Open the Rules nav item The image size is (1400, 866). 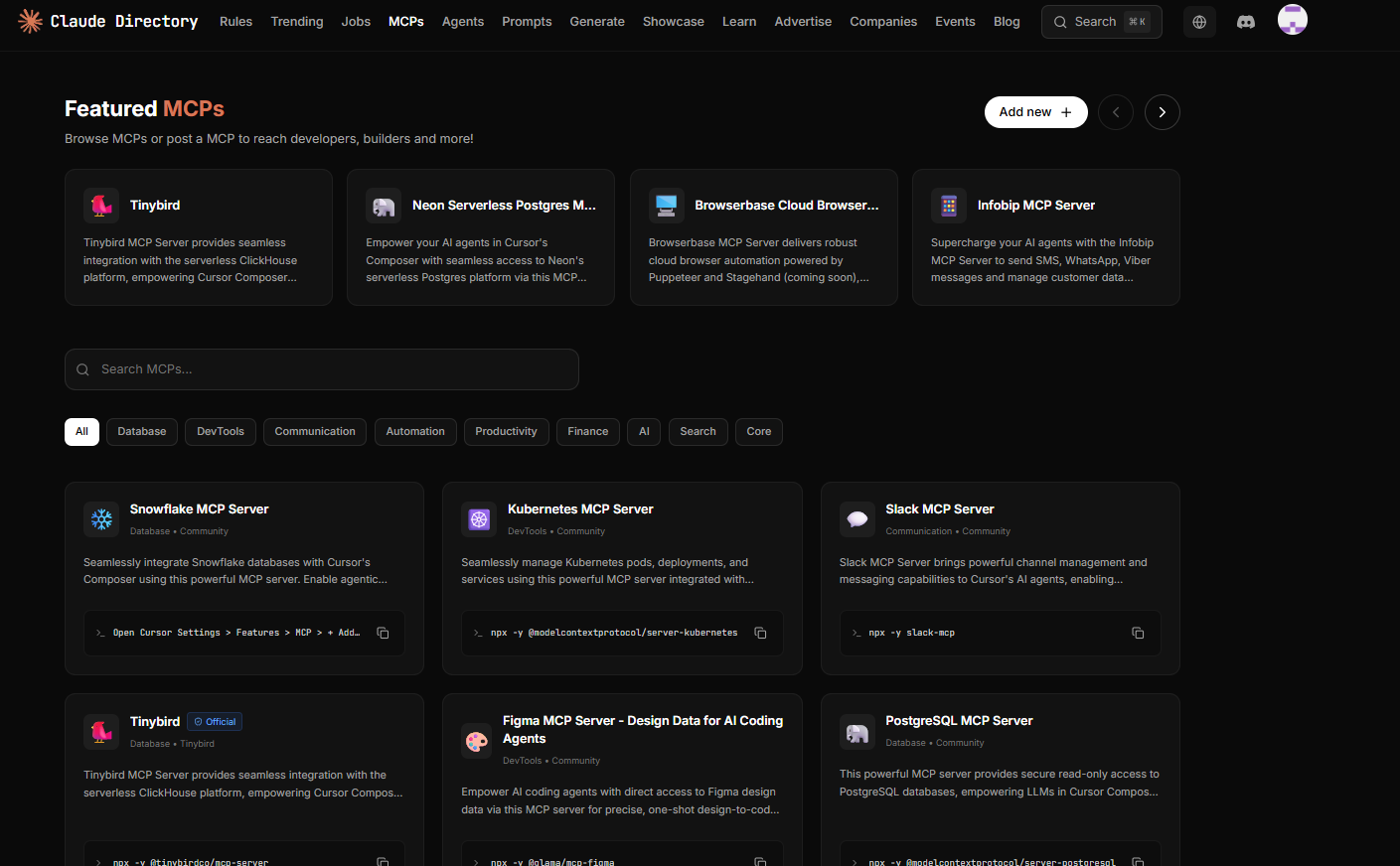coord(235,22)
